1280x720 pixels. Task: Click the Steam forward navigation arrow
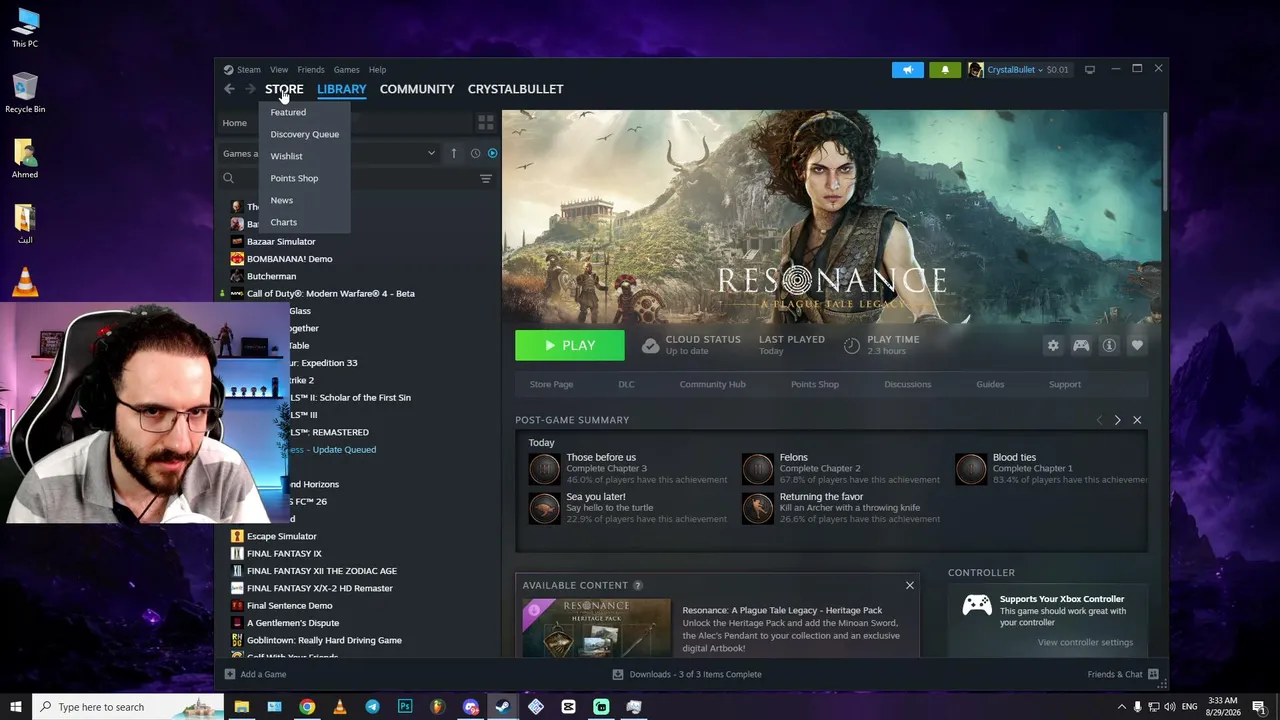250,89
